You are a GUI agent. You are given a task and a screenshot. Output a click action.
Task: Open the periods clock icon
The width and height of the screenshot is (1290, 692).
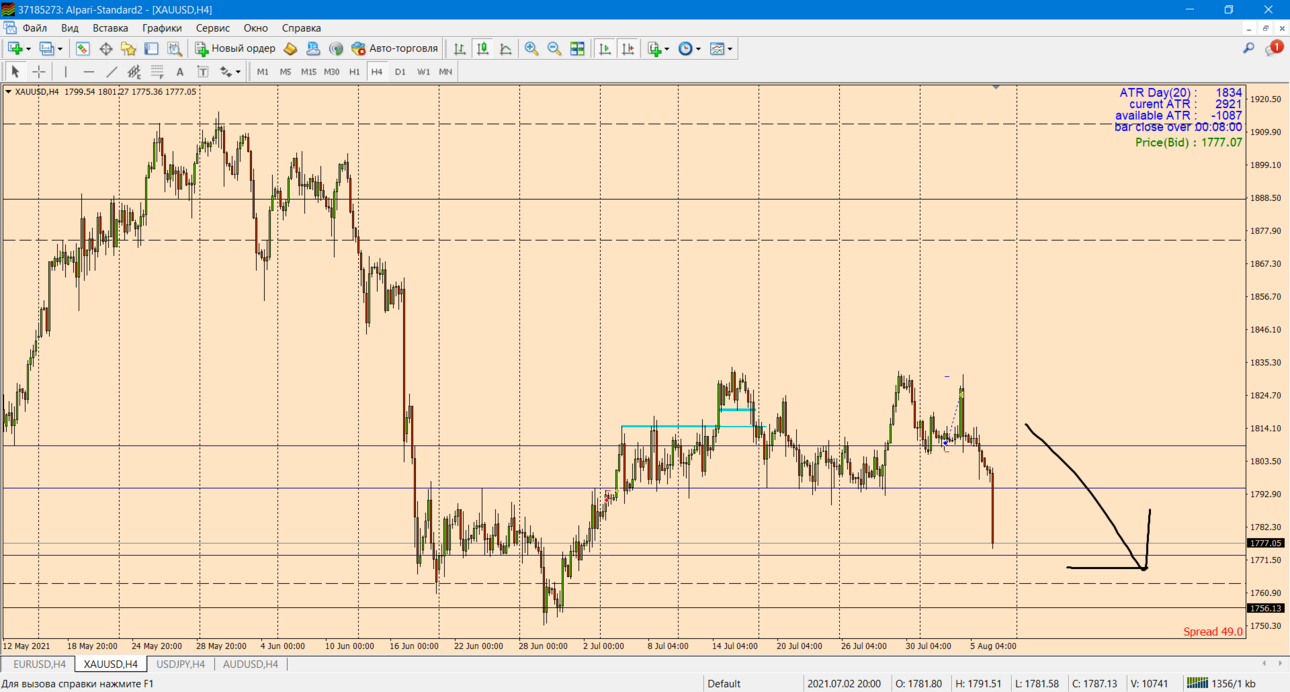click(685, 48)
